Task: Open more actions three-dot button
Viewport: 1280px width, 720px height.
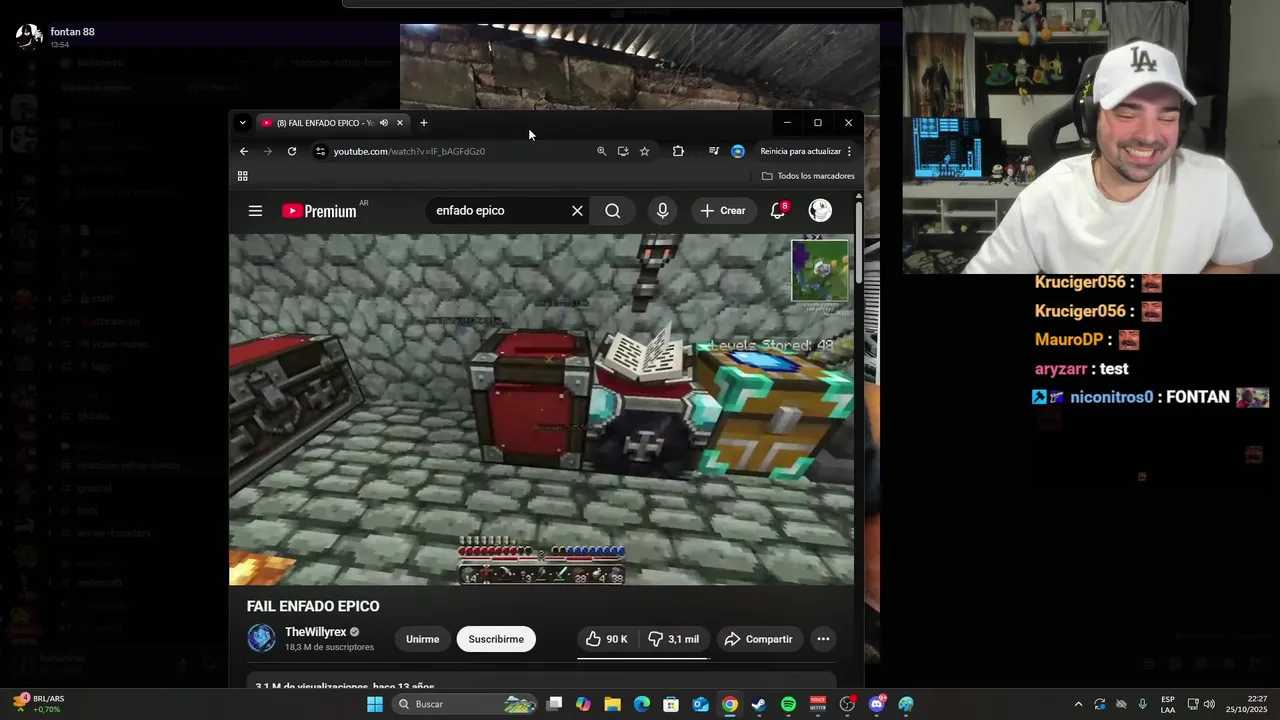Action: pyautogui.click(x=823, y=639)
